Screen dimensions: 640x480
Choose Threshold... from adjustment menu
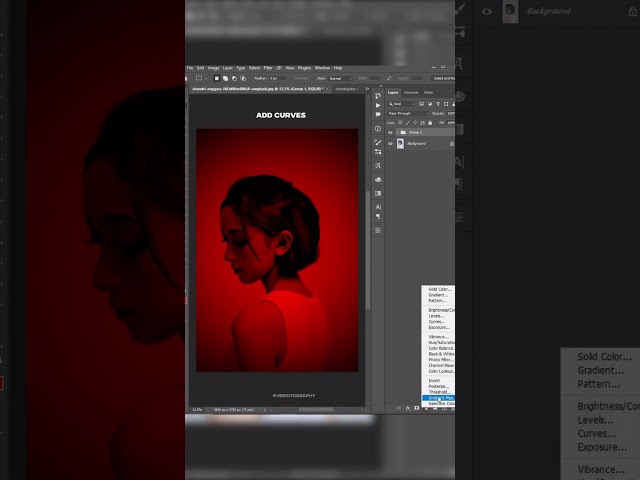(438, 392)
